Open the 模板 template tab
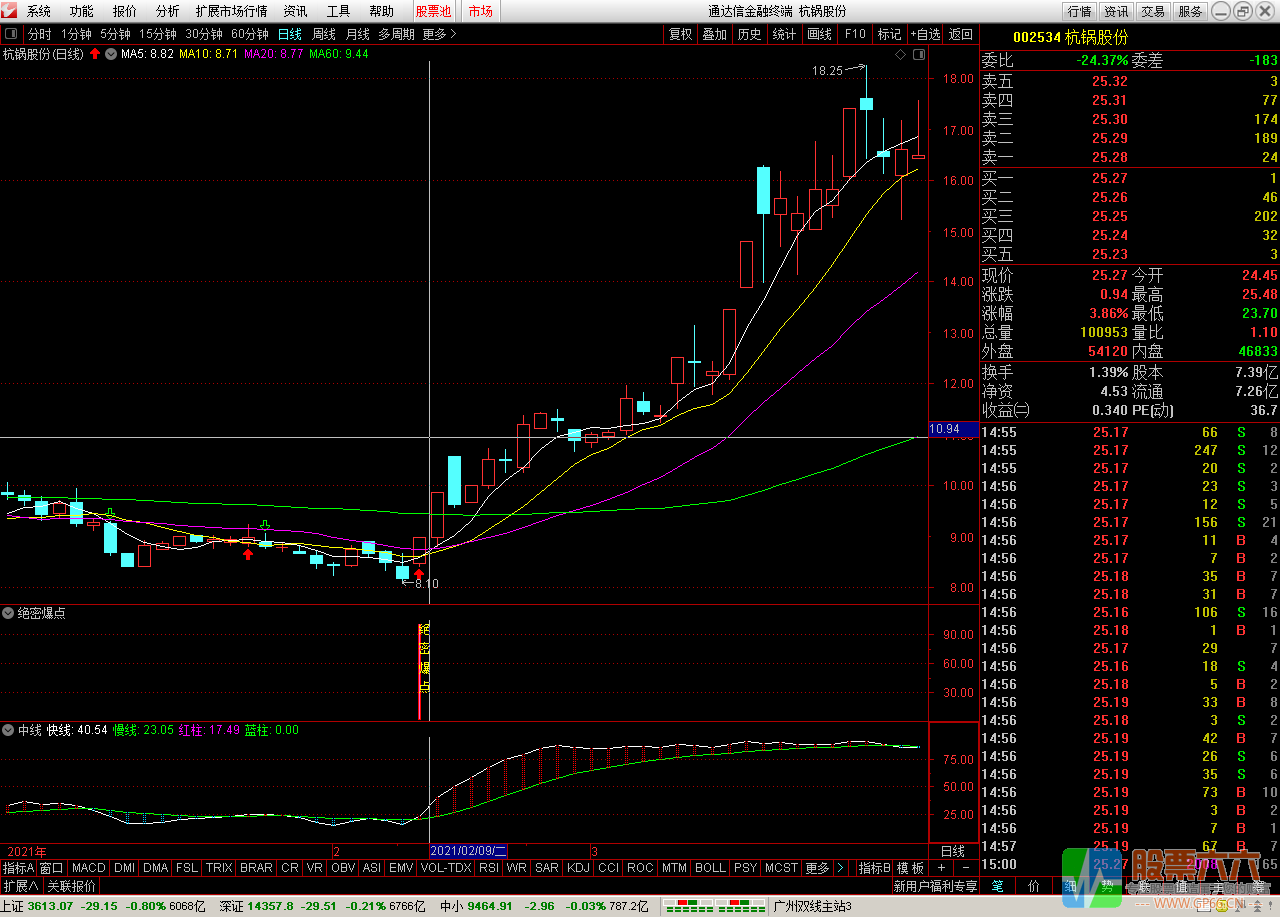This screenshot has height=918, width=1280. pyautogui.click(x=910, y=867)
